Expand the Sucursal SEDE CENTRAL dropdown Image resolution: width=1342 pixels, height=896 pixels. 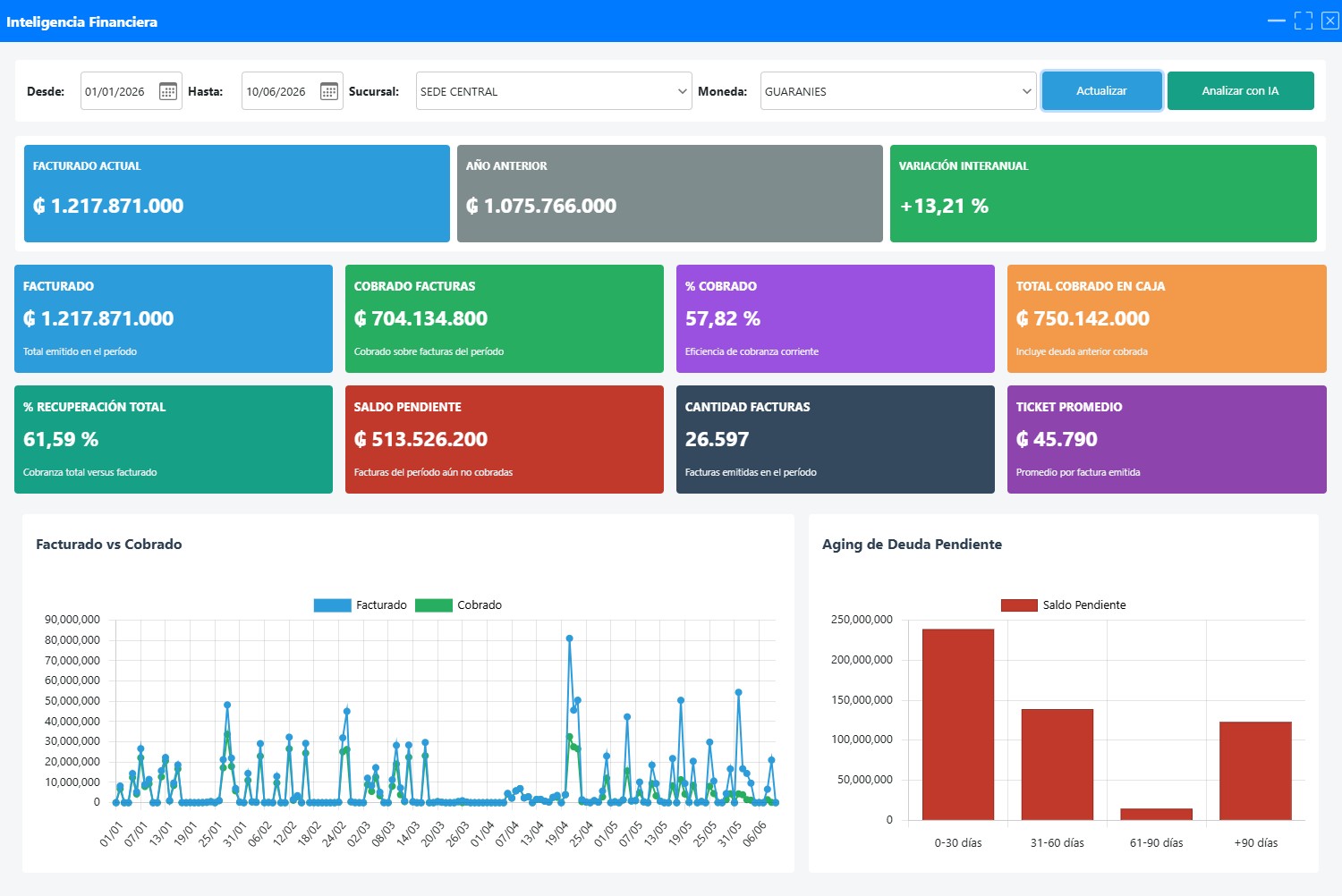tap(554, 91)
